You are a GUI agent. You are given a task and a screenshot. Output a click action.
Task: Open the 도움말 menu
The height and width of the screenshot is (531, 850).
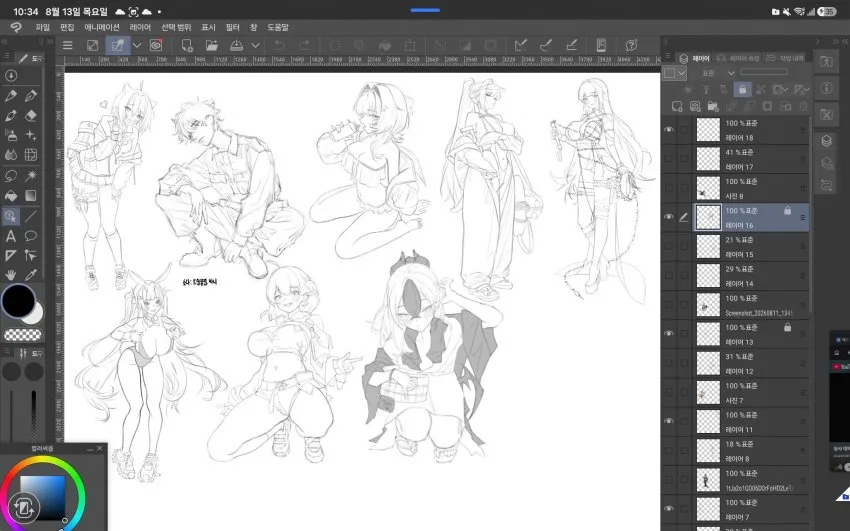pyautogui.click(x=278, y=27)
